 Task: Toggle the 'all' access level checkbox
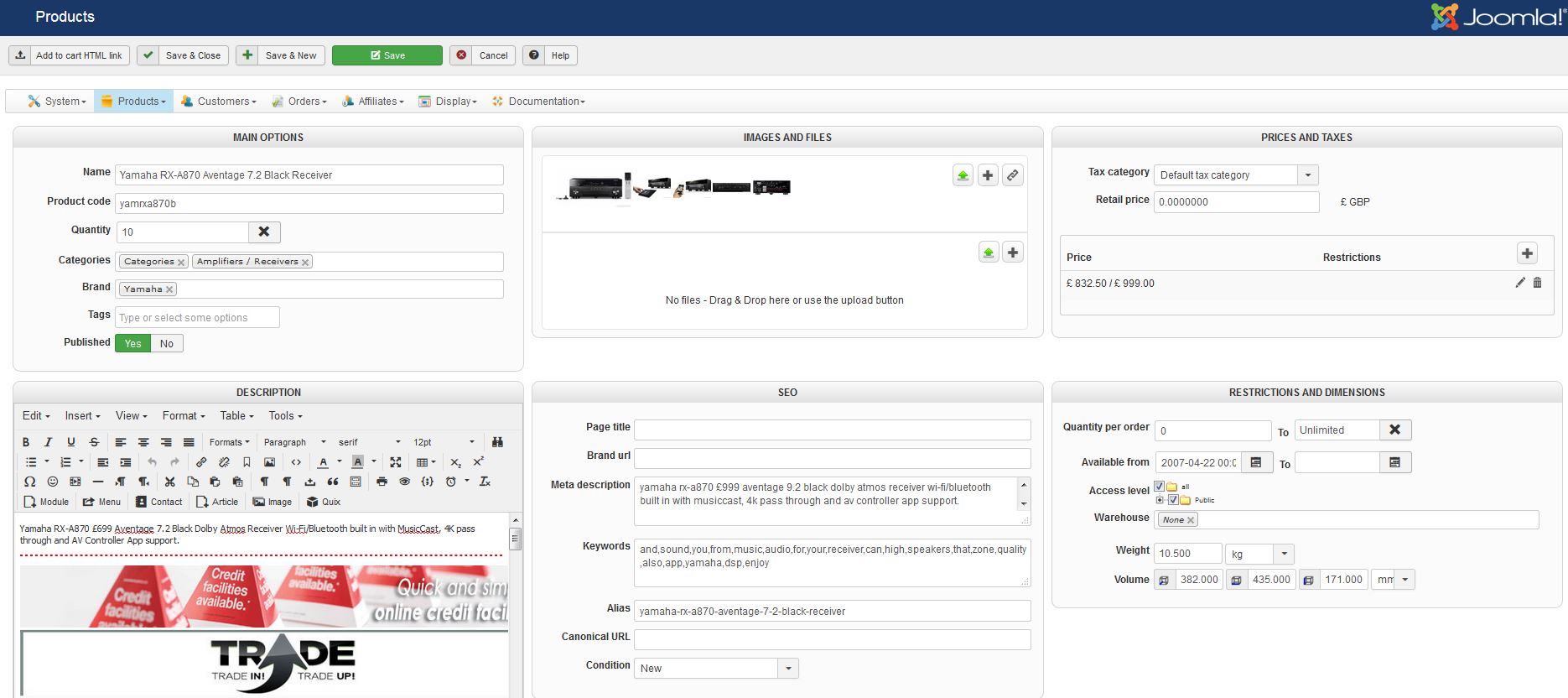pos(1159,486)
